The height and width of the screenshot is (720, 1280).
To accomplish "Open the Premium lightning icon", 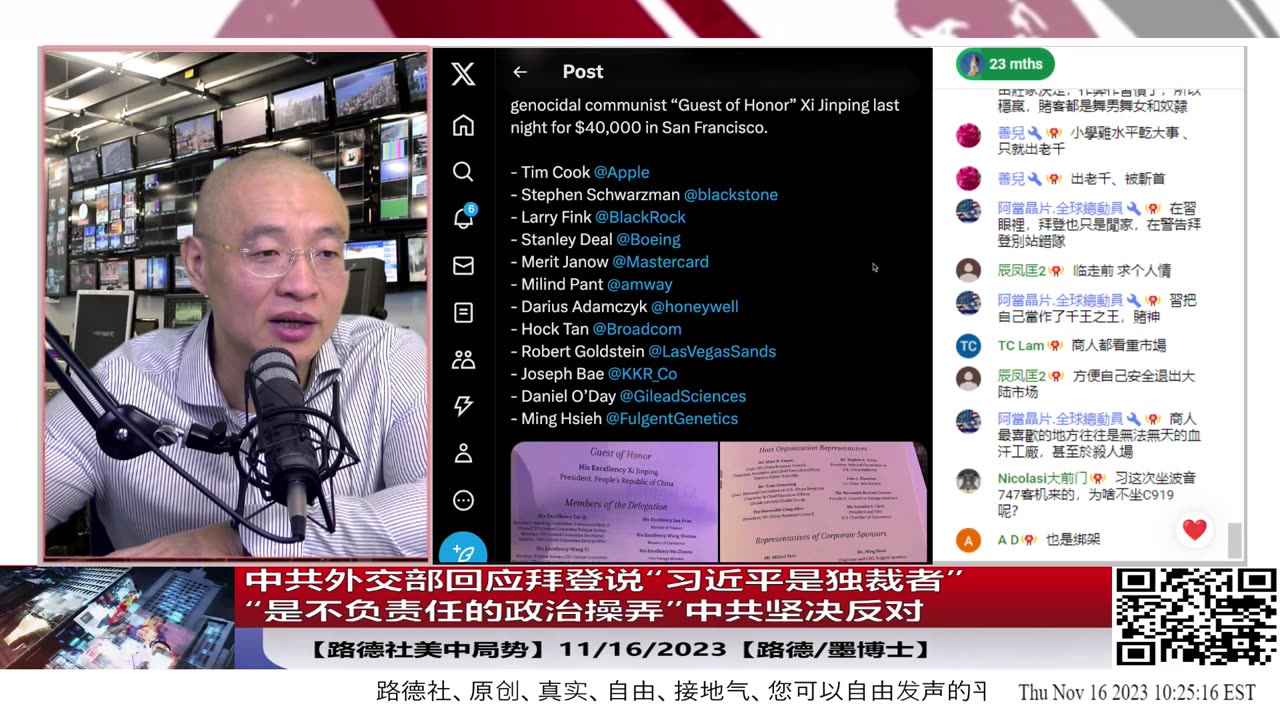I will 463,406.
